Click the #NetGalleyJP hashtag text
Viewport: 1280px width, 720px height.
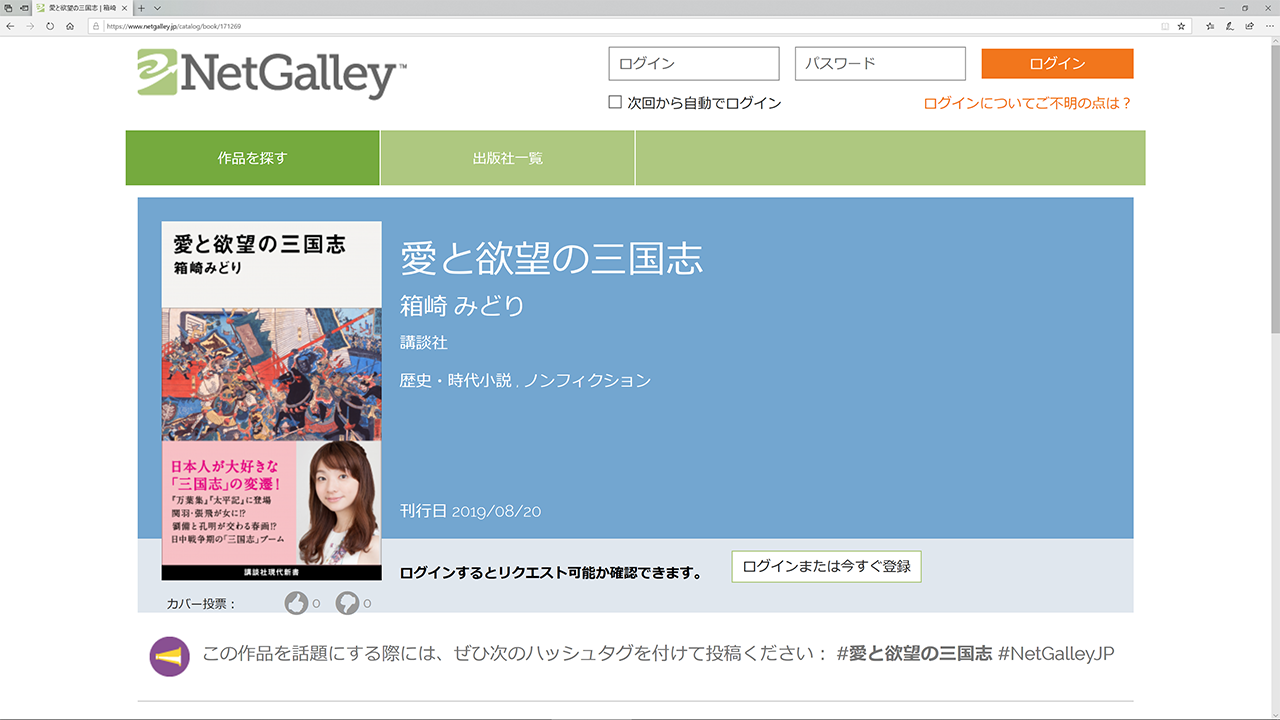click(x=1056, y=654)
